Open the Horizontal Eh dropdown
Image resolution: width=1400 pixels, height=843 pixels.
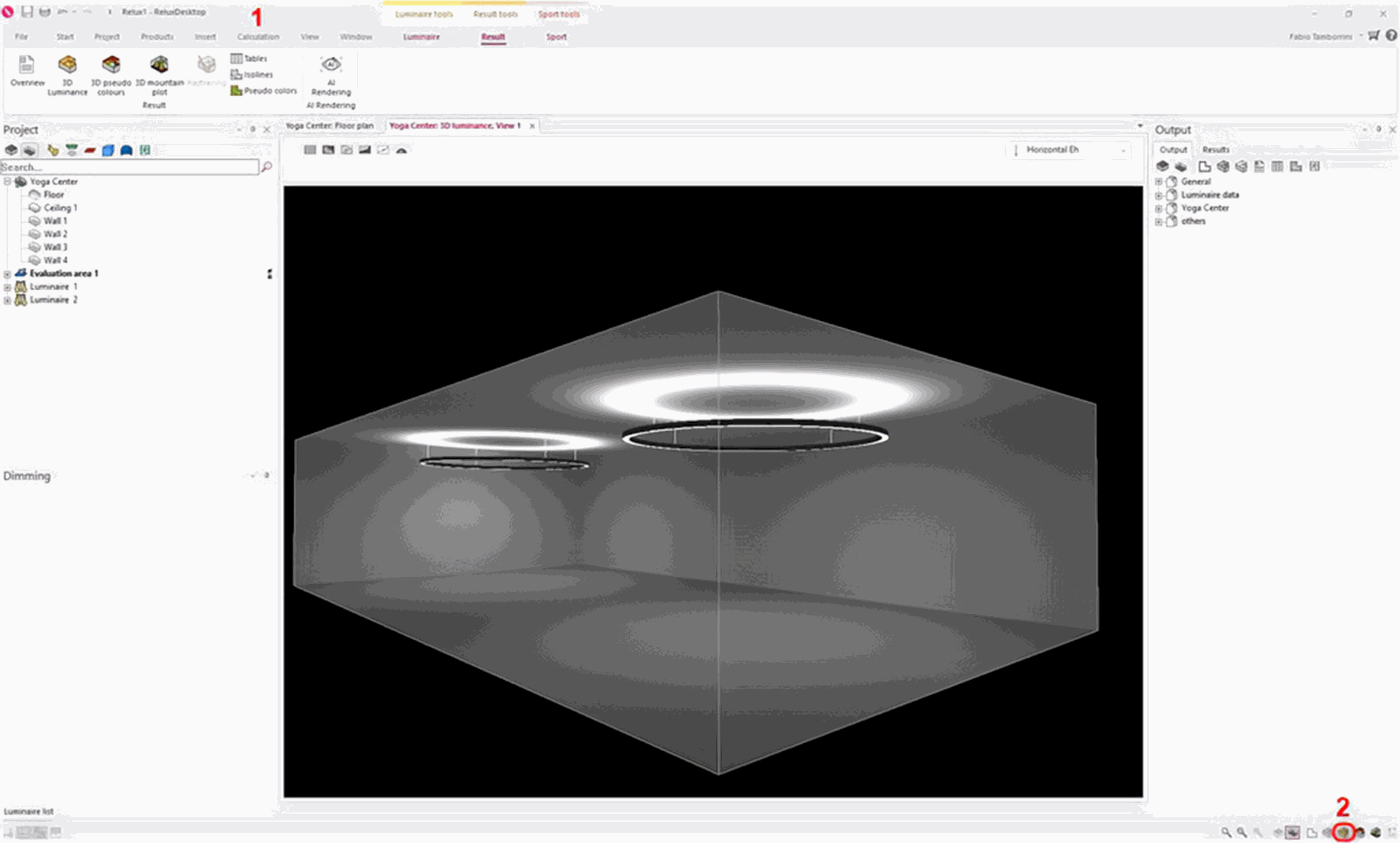coord(1070,149)
